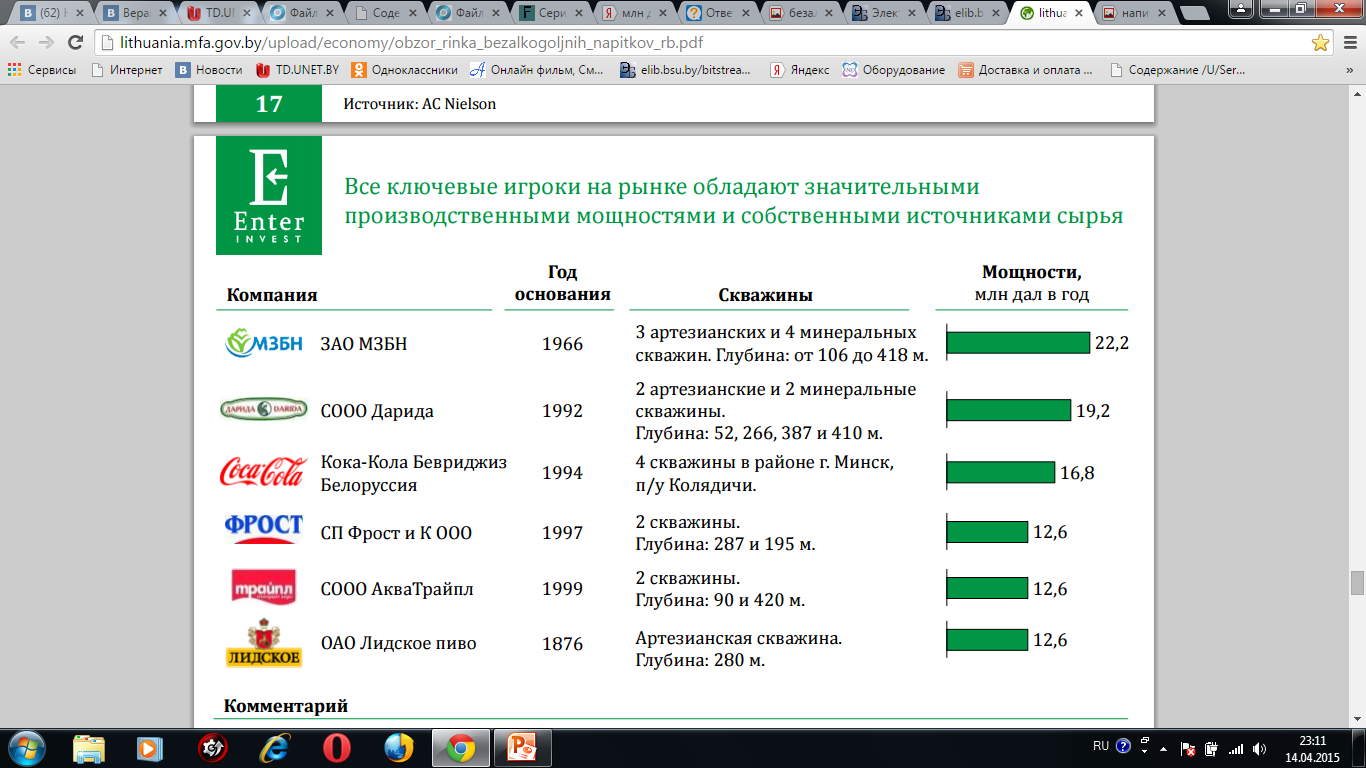Click the Лидское company logo

click(x=264, y=644)
